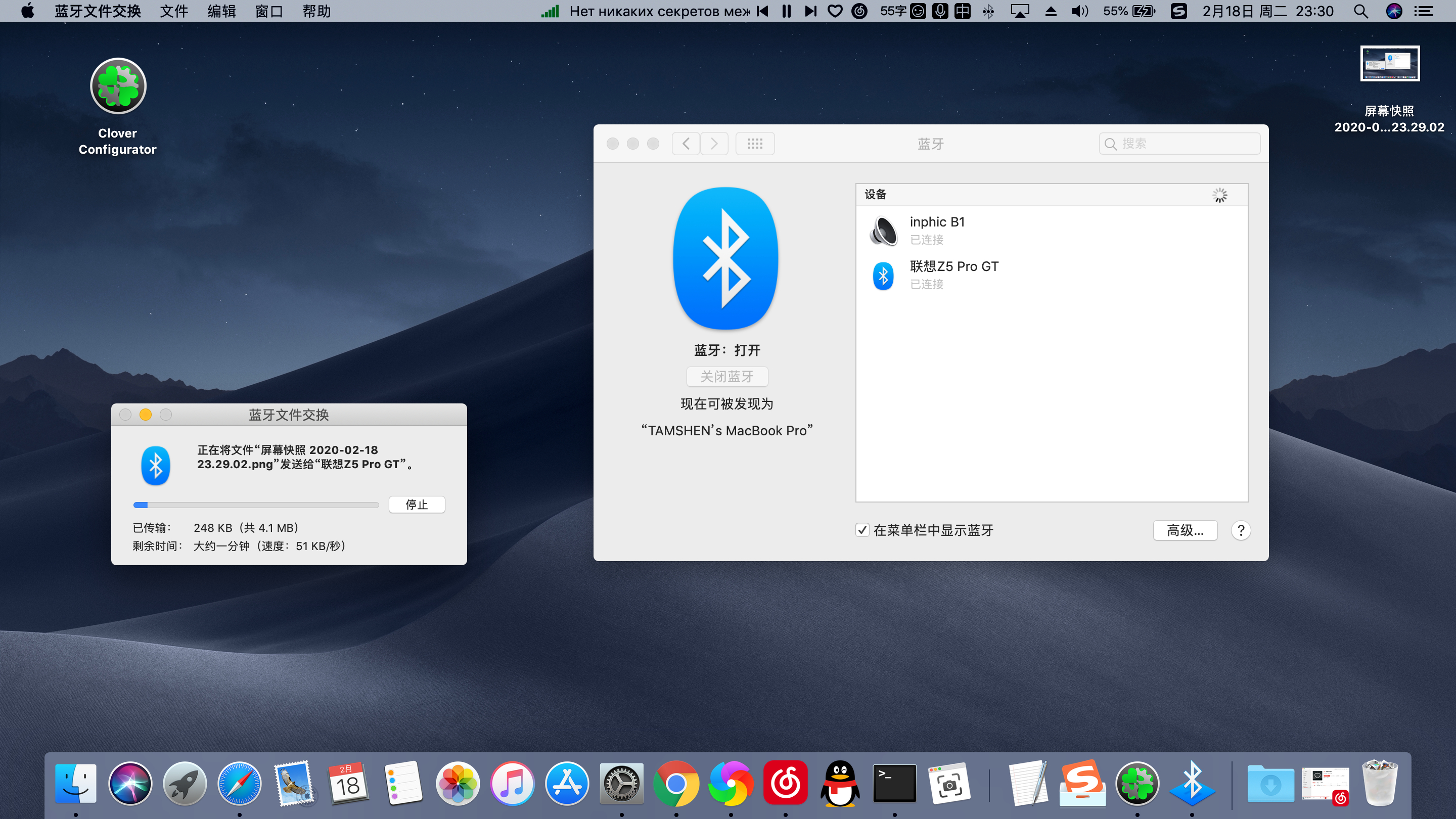
Task: Open TextEdit in the Dock
Action: tap(1028, 784)
